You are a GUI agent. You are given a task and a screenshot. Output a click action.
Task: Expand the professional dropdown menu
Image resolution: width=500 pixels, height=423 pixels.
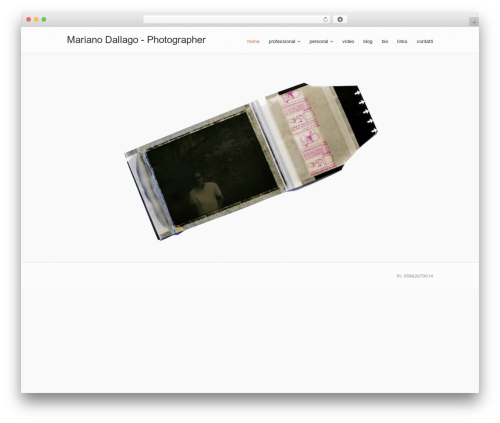[x=284, y=41]
